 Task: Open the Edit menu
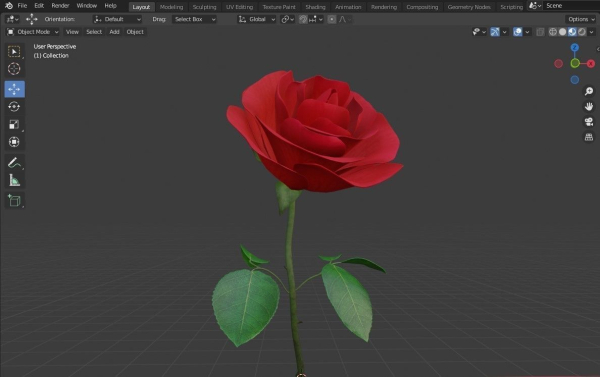[39, 6]
